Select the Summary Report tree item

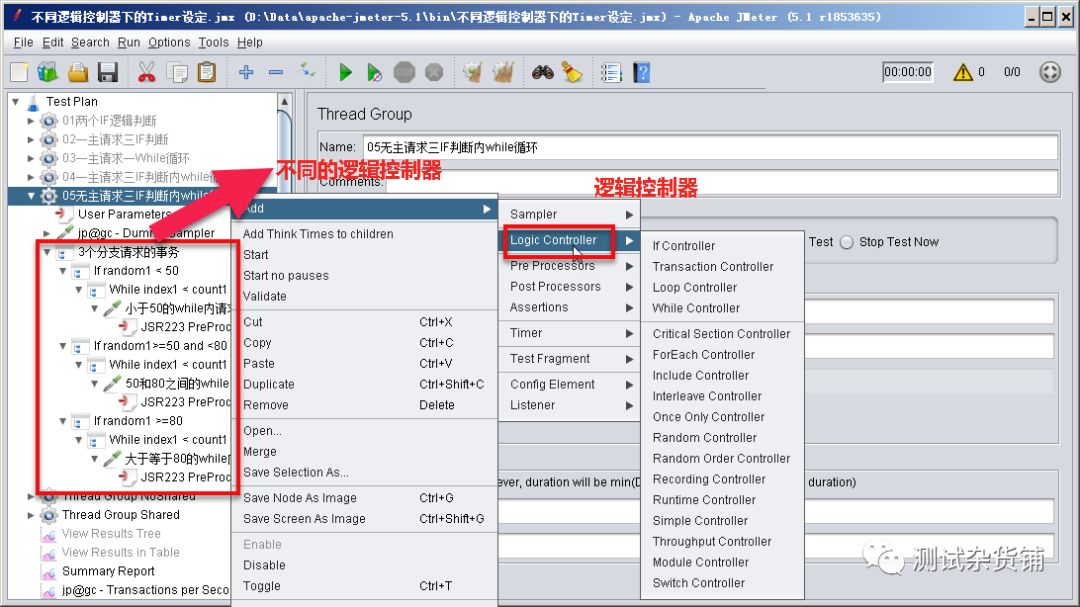click(x=108, y=571)
